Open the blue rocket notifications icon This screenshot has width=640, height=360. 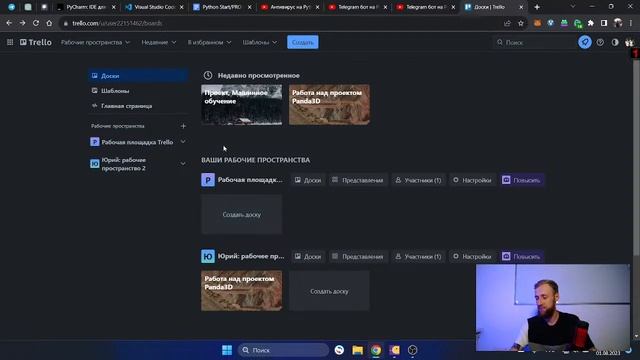pos(584,42)
